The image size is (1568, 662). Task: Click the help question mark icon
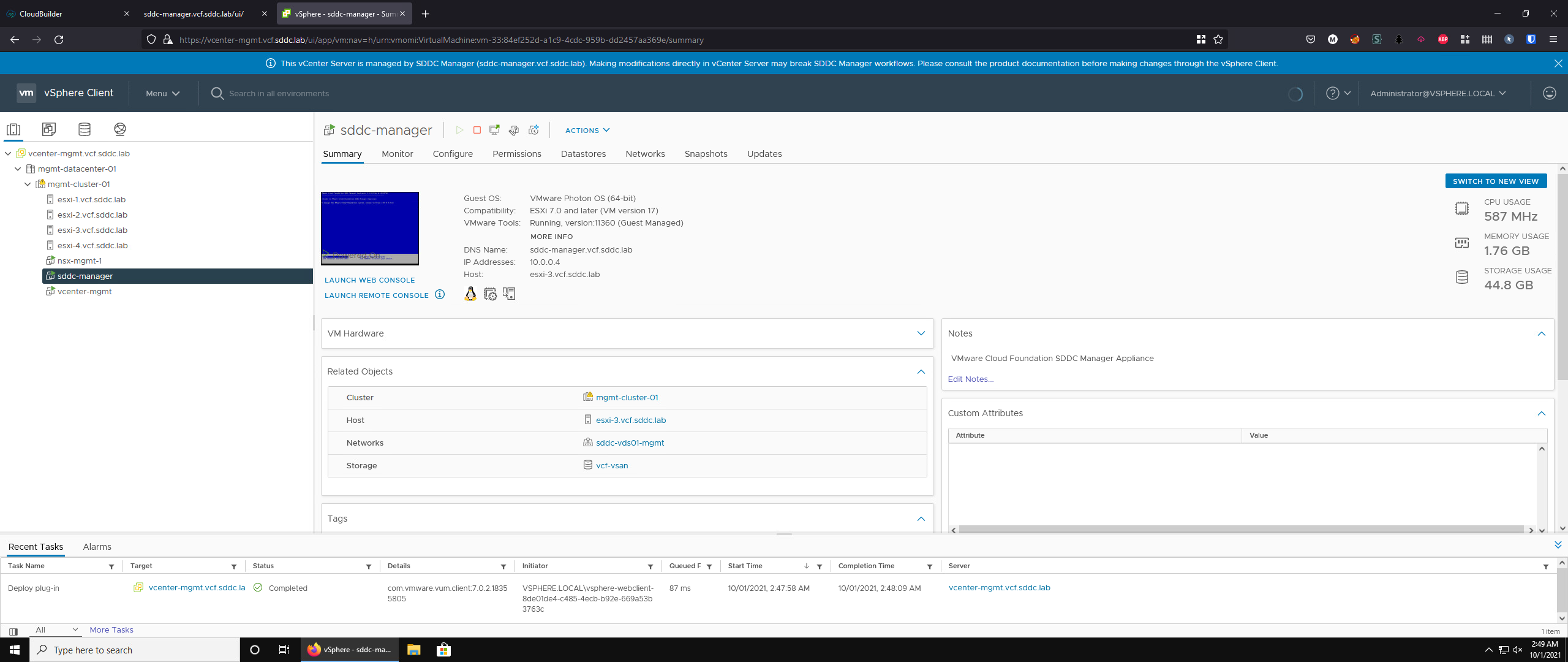pos(1333,93)
